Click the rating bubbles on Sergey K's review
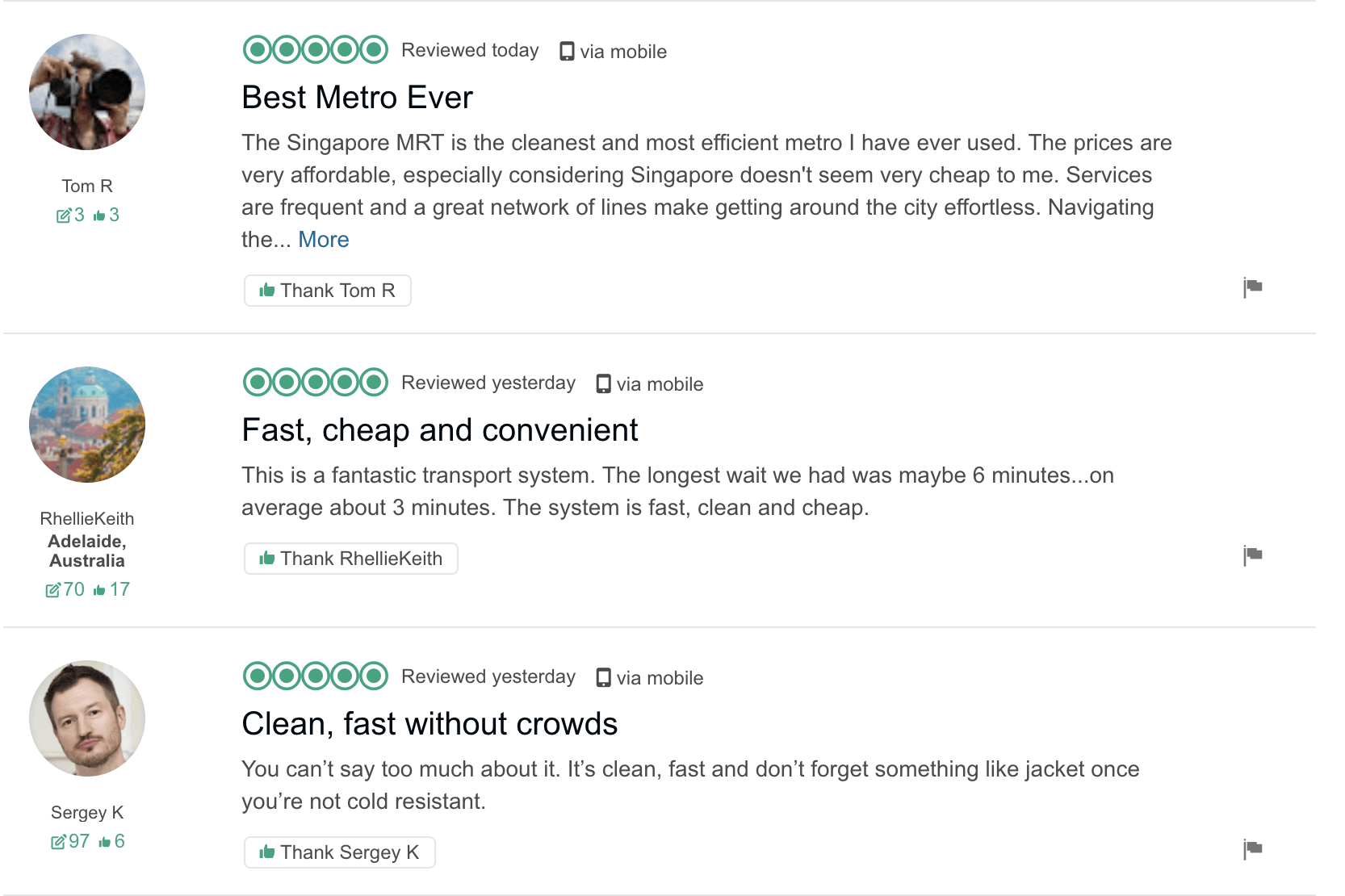The width and height of the screenshot is (1345, 896). (316, 676)
